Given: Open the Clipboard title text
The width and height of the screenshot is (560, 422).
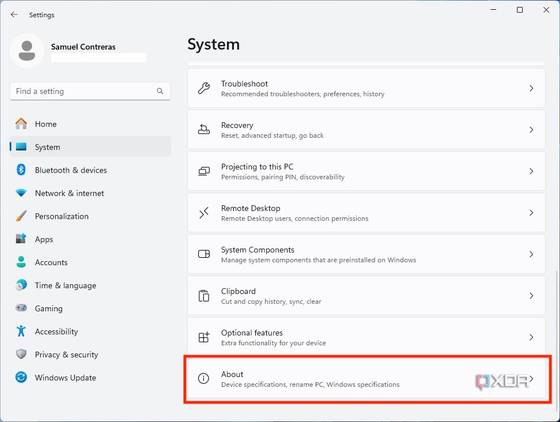Looking at the screenshot, I should (238, 291).
